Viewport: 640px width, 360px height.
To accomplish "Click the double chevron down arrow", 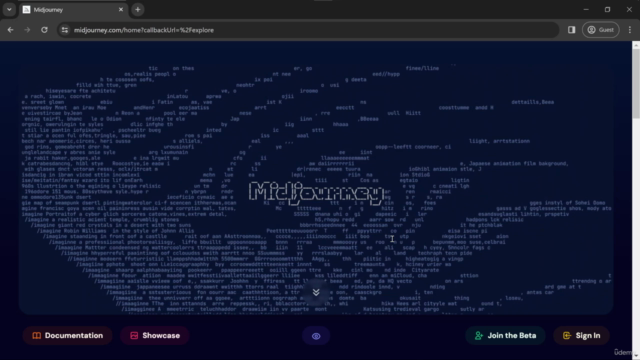I will pyautogui.click(x=316, y=292).
